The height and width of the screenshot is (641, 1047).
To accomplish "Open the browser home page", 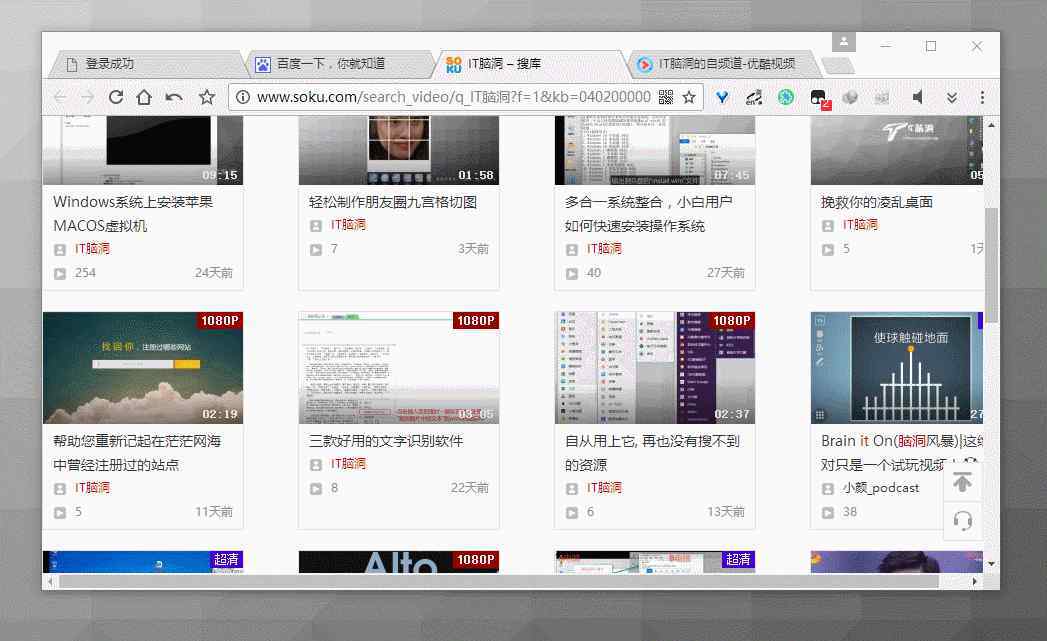I will [144, 97].
